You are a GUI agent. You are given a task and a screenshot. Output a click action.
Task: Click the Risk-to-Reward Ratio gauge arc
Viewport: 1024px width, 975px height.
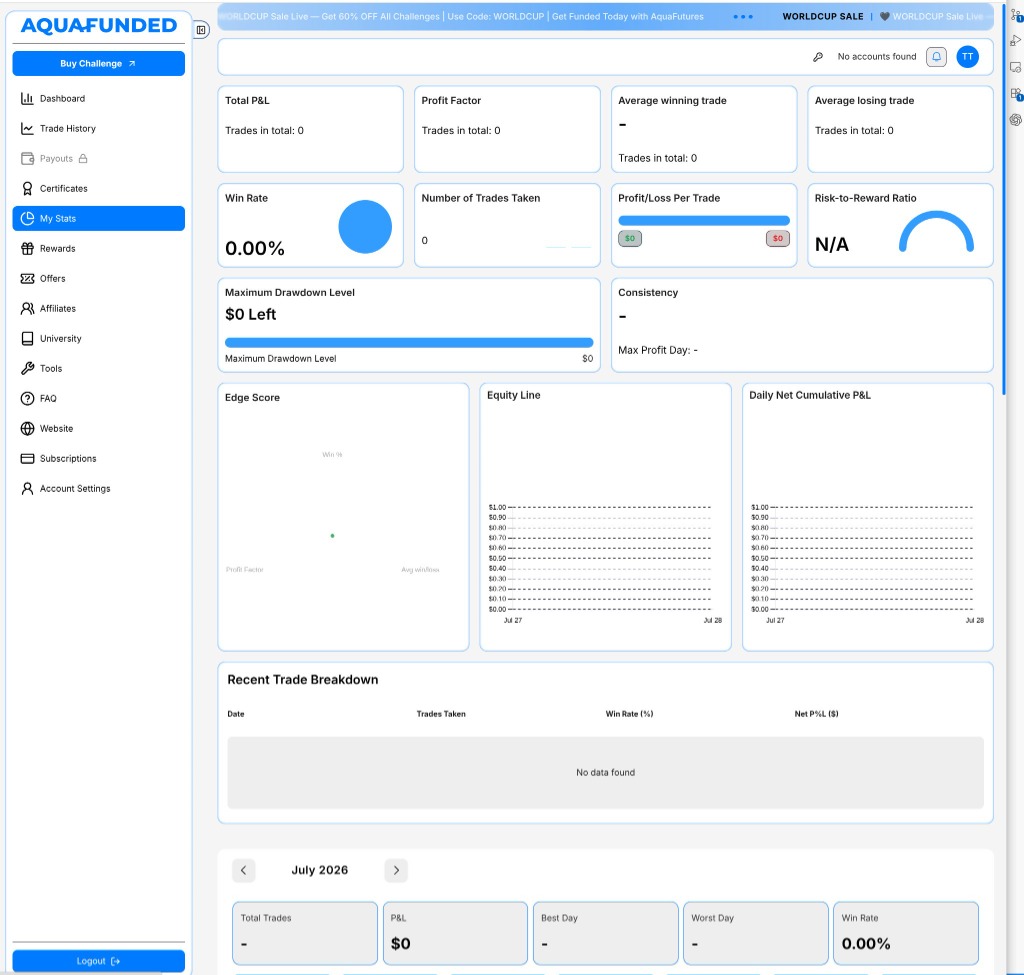click(936, 231)
